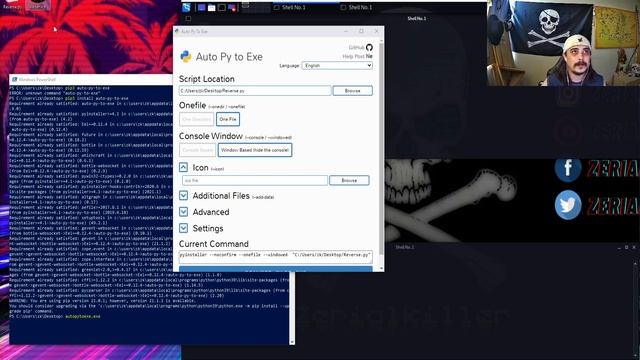The width and height of the screenshot is (640, 360).
Task: Click the Facebook icon in the overlay
Action: pos(568,169)
